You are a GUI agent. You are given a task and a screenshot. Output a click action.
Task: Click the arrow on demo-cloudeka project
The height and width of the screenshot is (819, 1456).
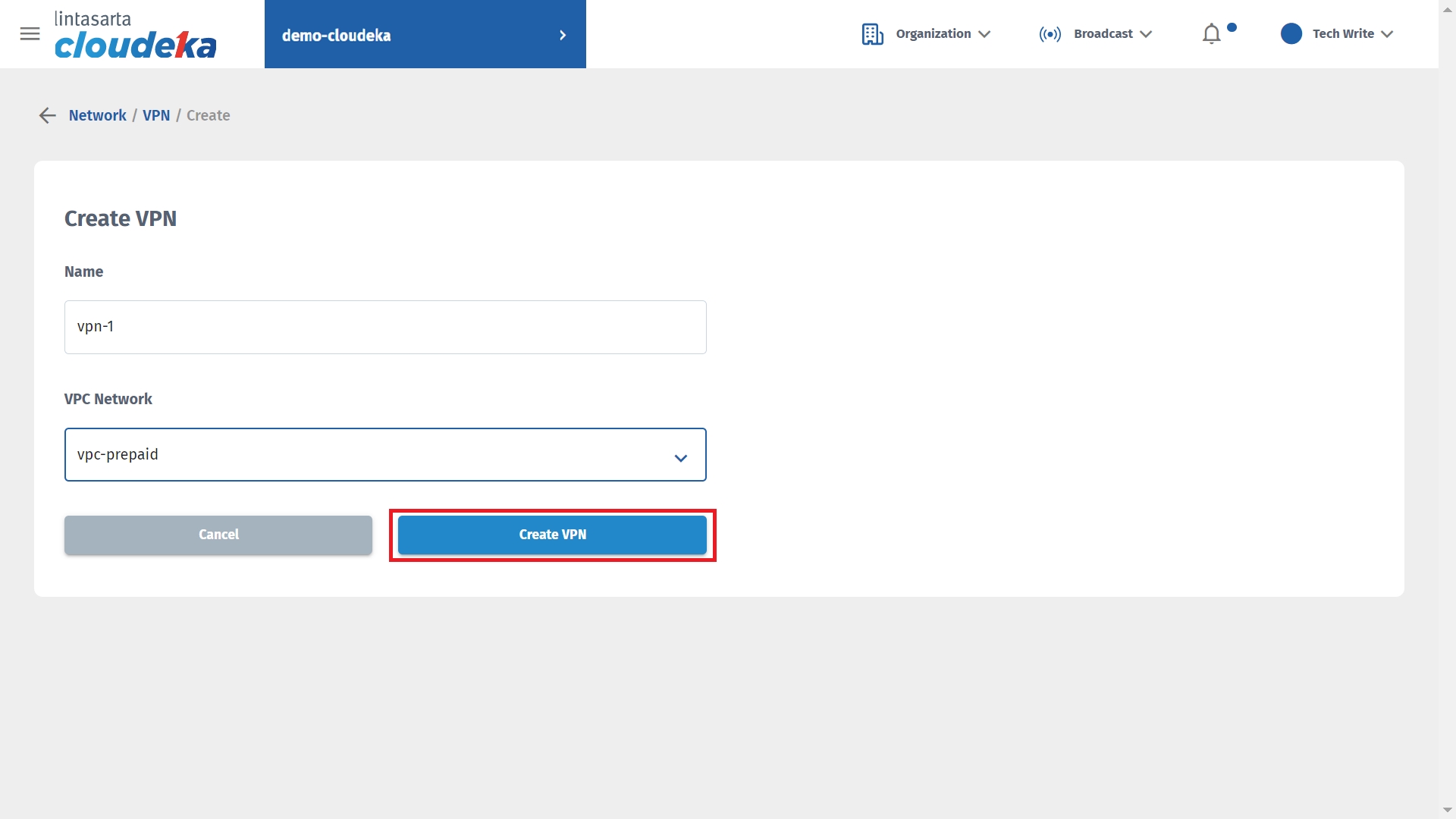(562, 35)
